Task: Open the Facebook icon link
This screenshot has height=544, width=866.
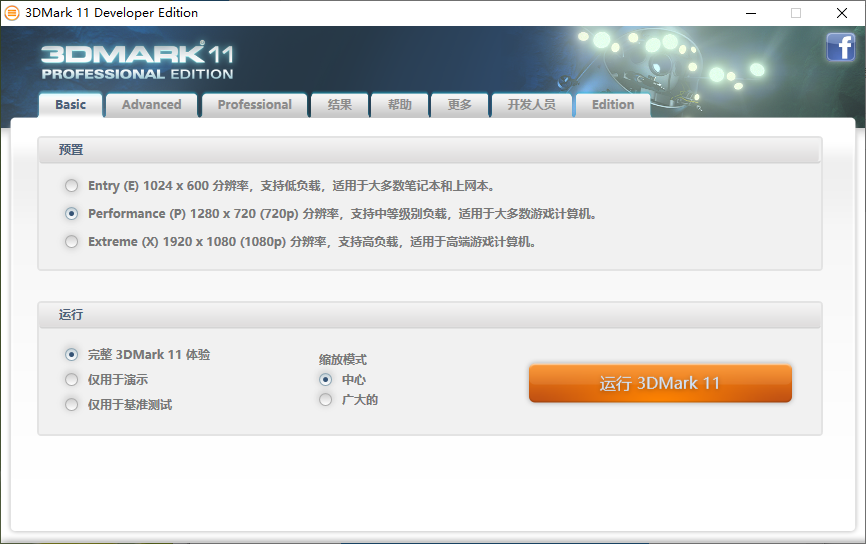Action: 841,47
